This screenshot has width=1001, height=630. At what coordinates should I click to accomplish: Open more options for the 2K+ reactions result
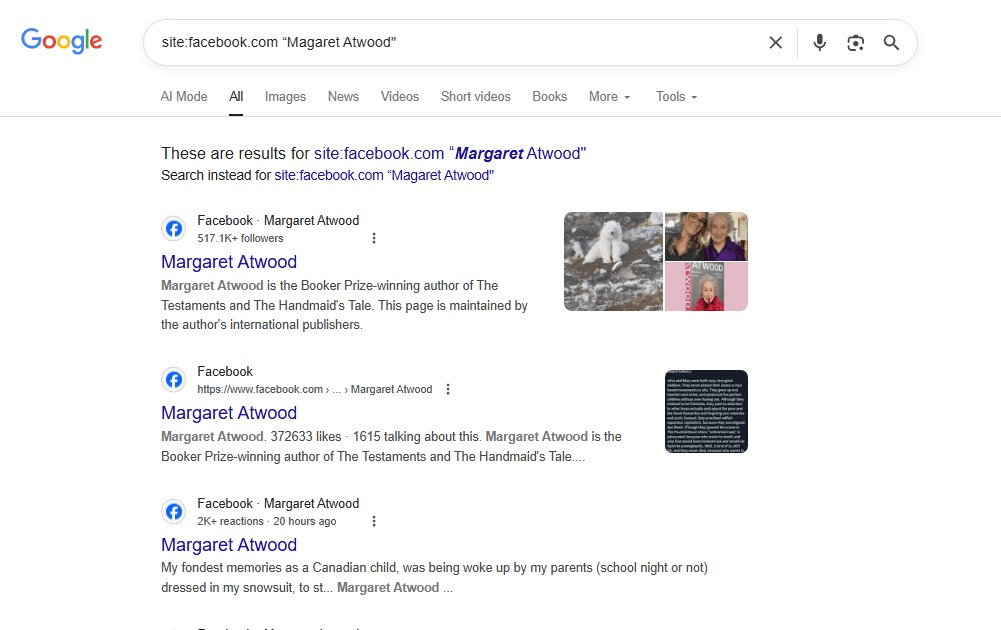pyautogui.click(x=374, y=521)
